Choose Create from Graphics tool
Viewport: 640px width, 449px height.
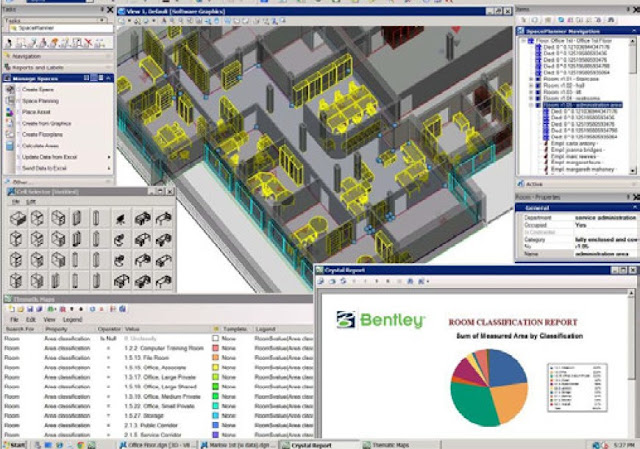pyautogui.click(x=11, y=123)
